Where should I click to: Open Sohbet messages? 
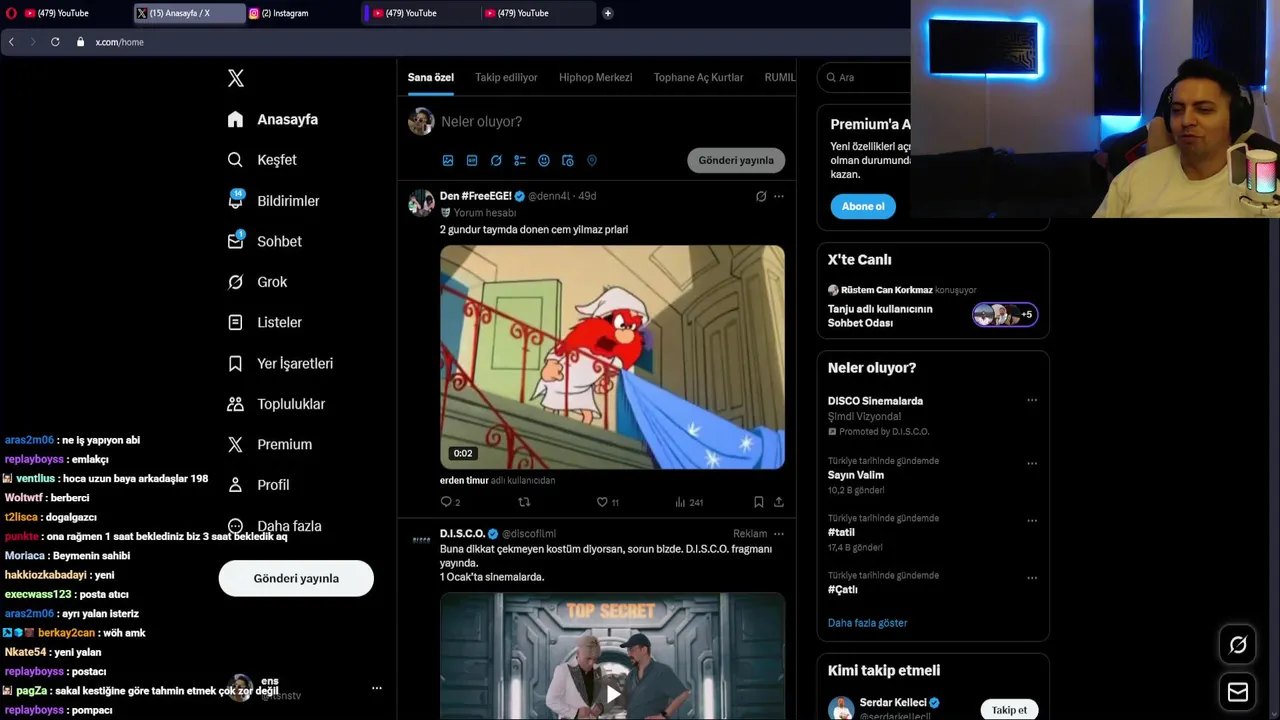264,241
